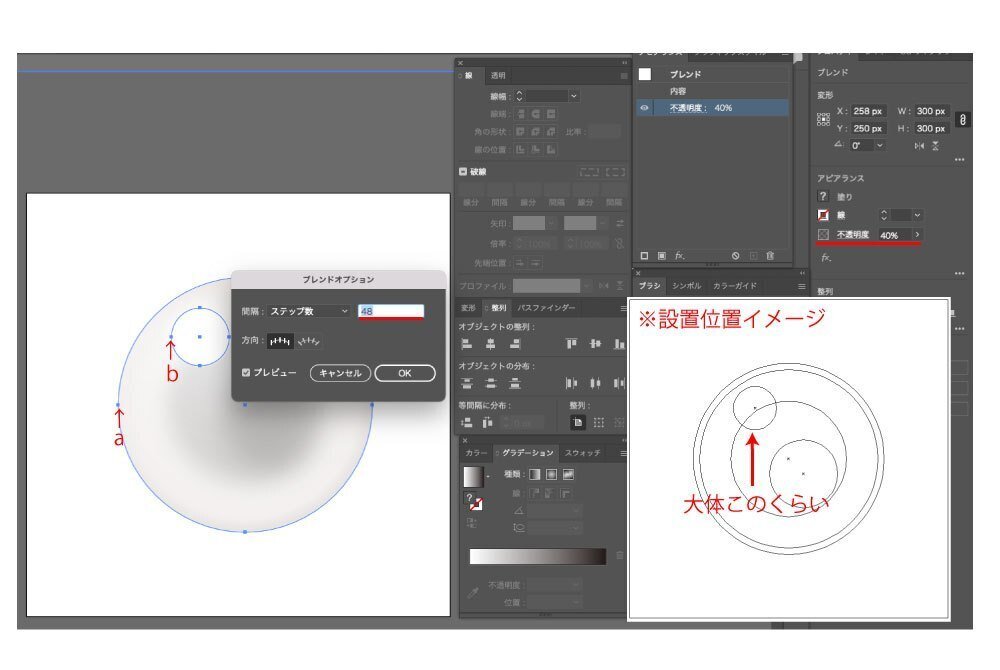Toggle the align to artboard button

click(577, 422)
